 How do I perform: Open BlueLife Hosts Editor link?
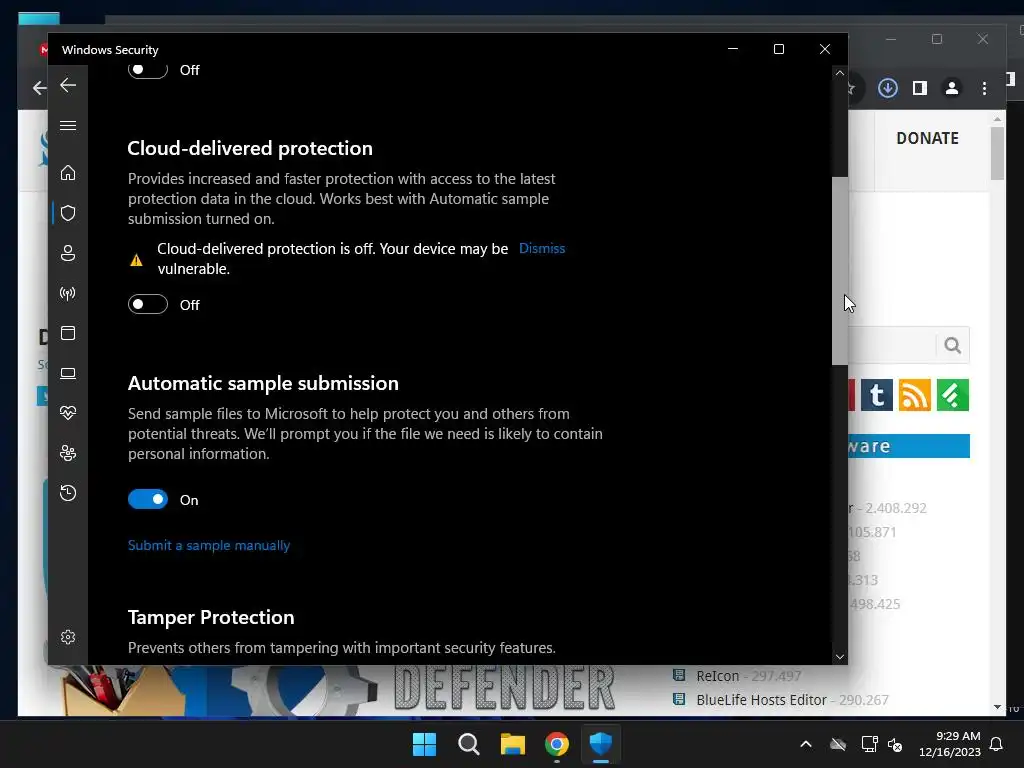[761, 699]
